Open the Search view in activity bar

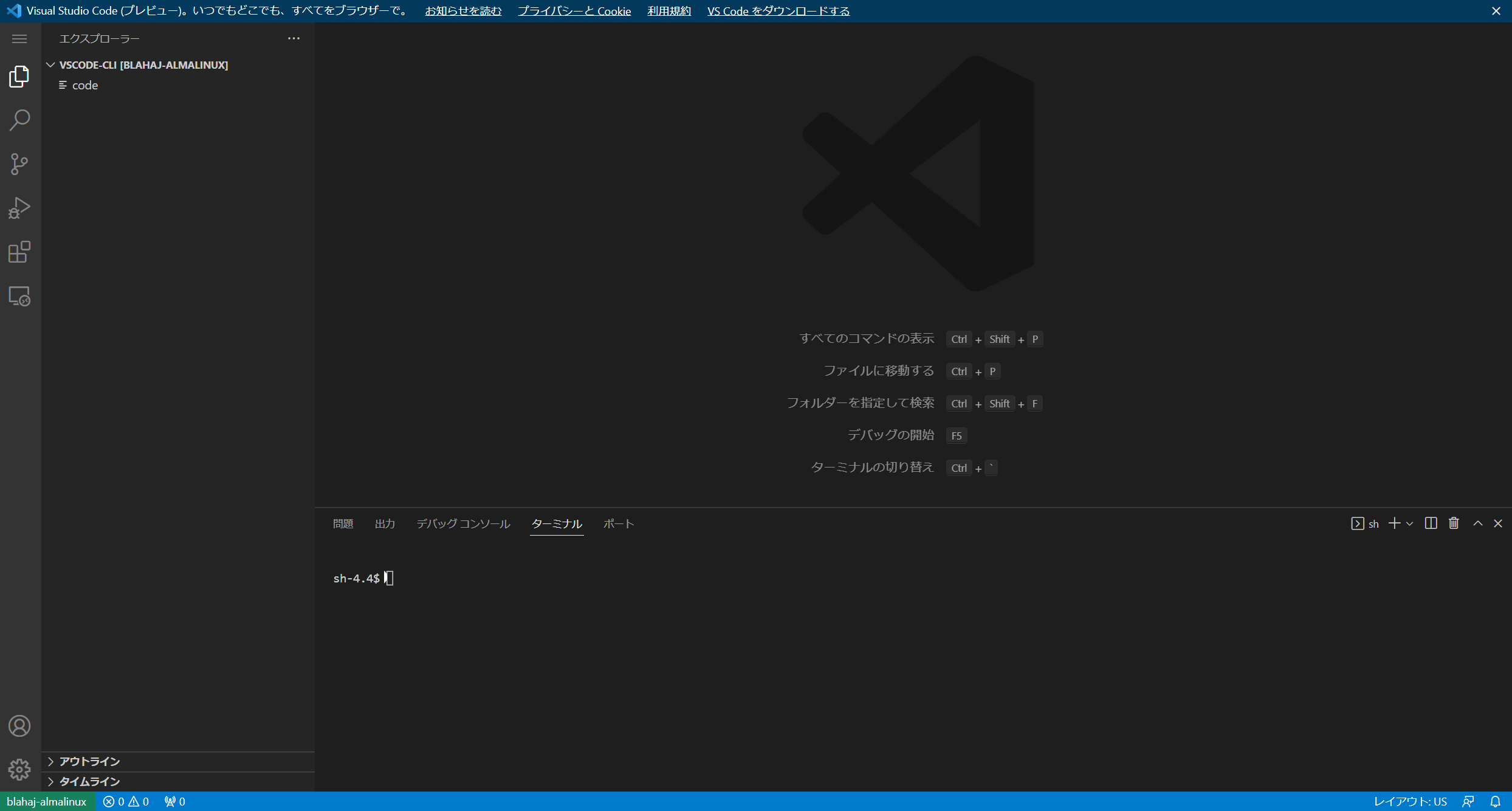(19, 120)
